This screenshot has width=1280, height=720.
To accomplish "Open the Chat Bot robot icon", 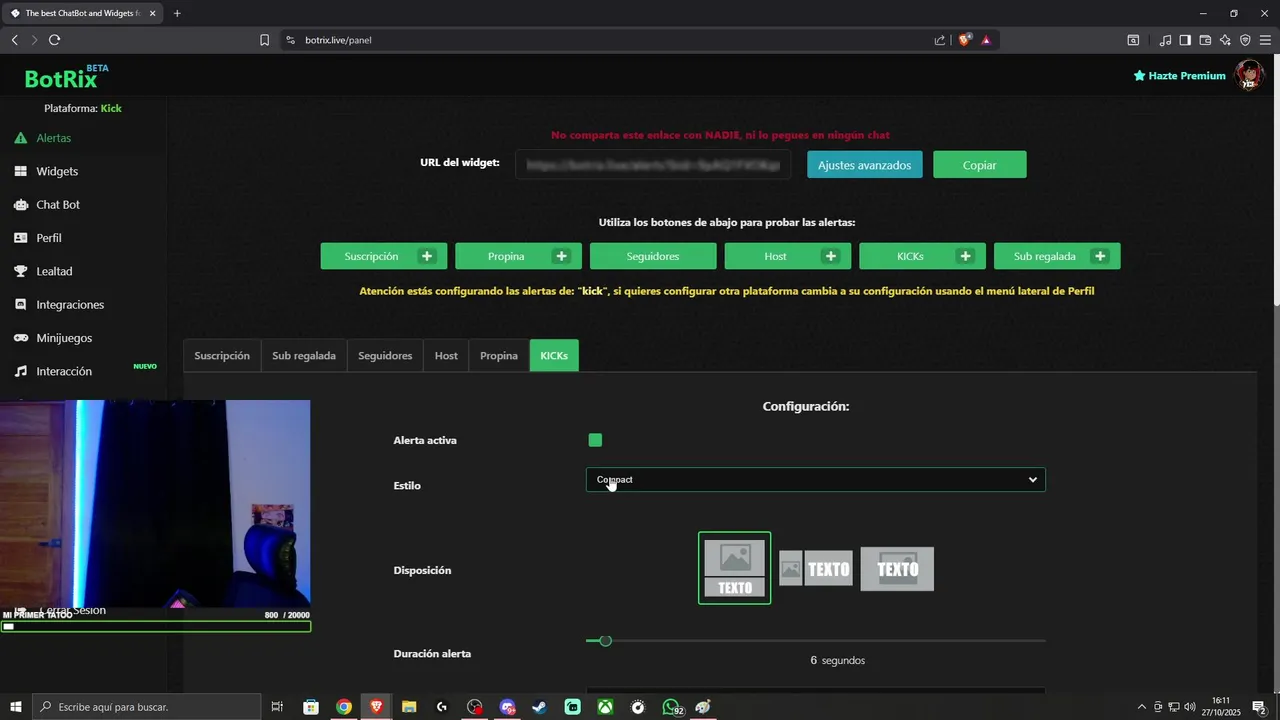I will (x=20, y=204).
